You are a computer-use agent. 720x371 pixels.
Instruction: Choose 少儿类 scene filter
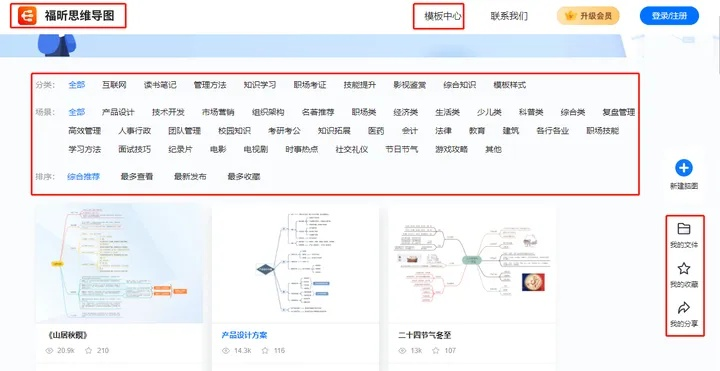489,112
